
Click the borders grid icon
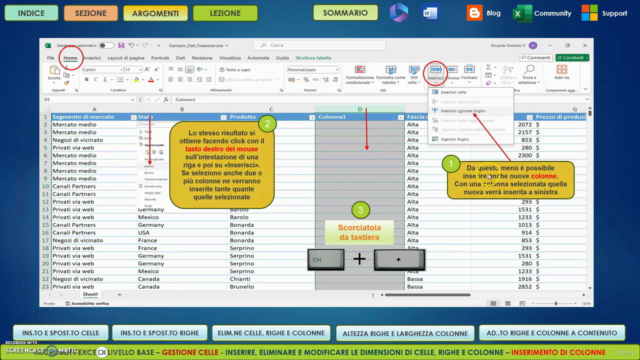click(x=120, y=80)
